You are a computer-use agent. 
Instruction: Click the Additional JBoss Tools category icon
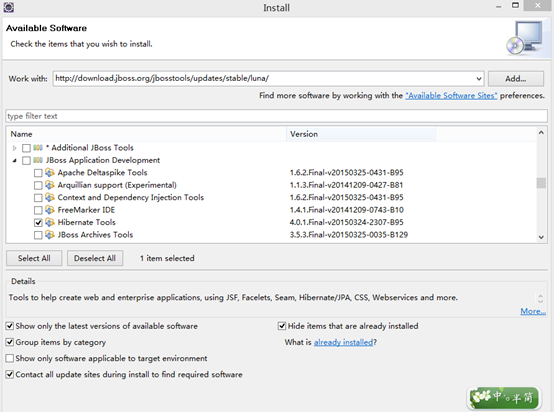point(38,148)
